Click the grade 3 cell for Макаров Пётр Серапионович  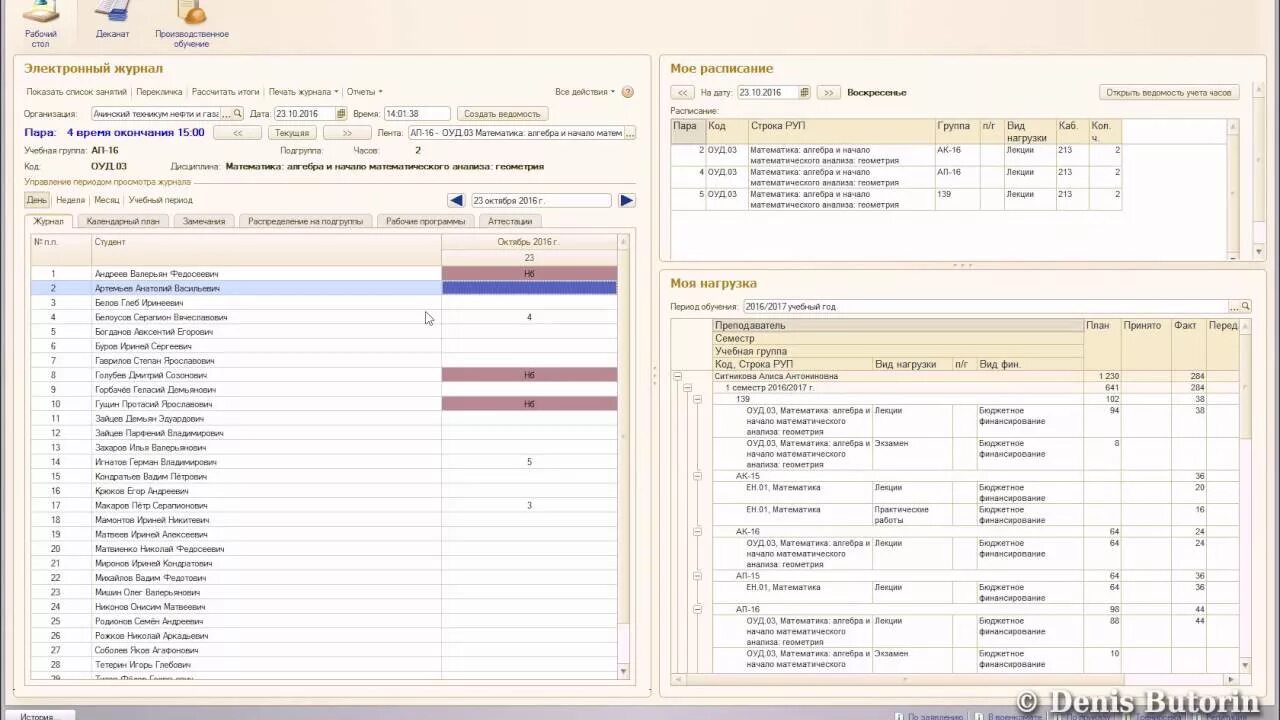pos(529,505)
